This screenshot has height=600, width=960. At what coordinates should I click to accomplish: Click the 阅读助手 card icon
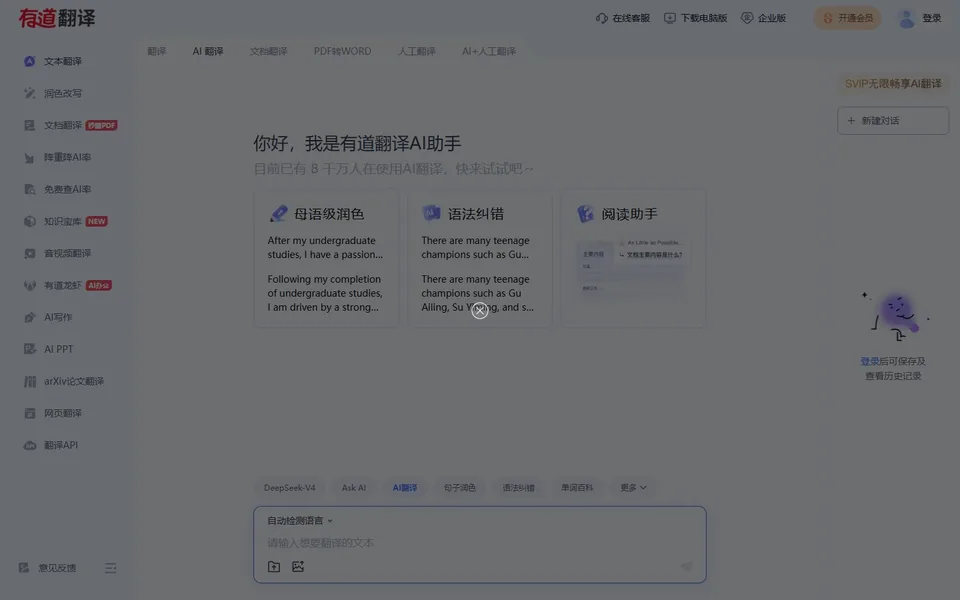coord(585,214)
